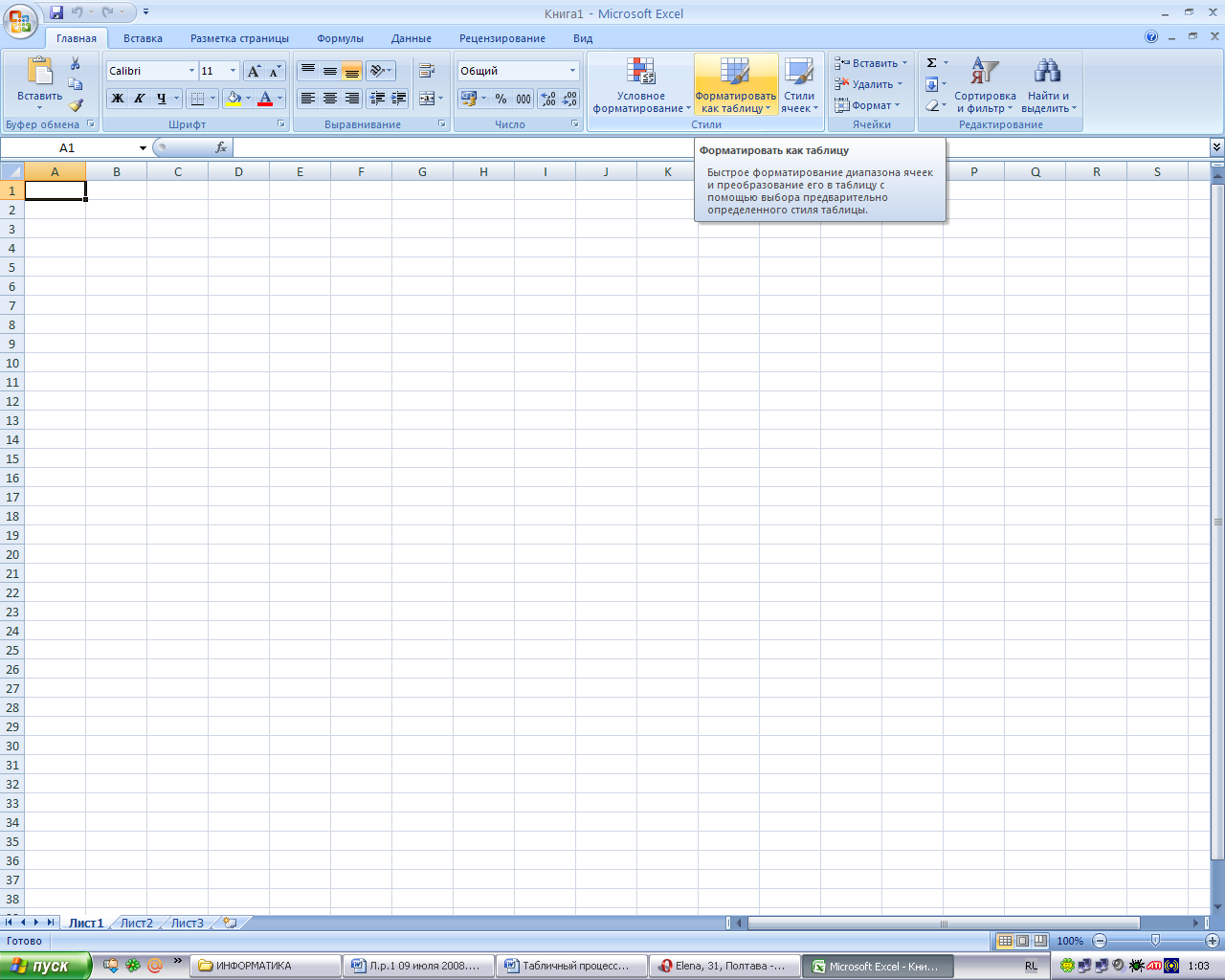This screenshot has height=980, width=1225.
Task: Click Вставить in Ячейки group
Action: point(870,63)
